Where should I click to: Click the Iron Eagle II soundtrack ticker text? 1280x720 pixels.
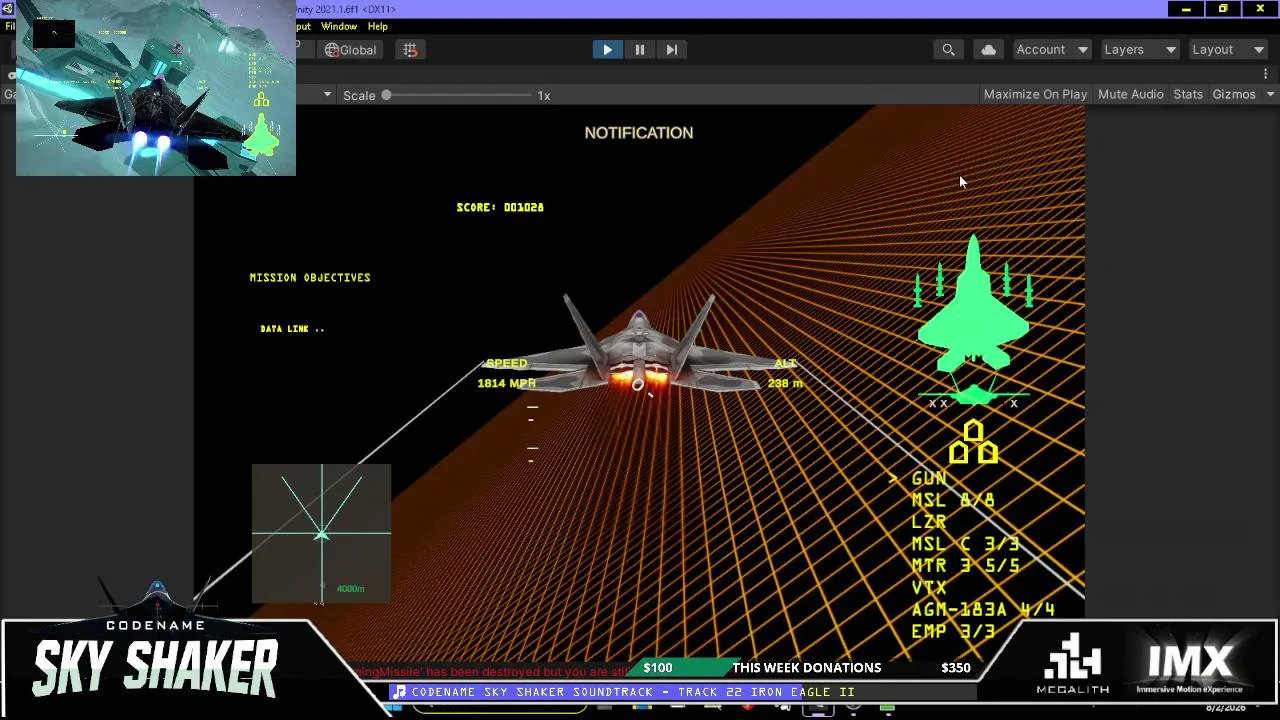[x=633, y=692]
